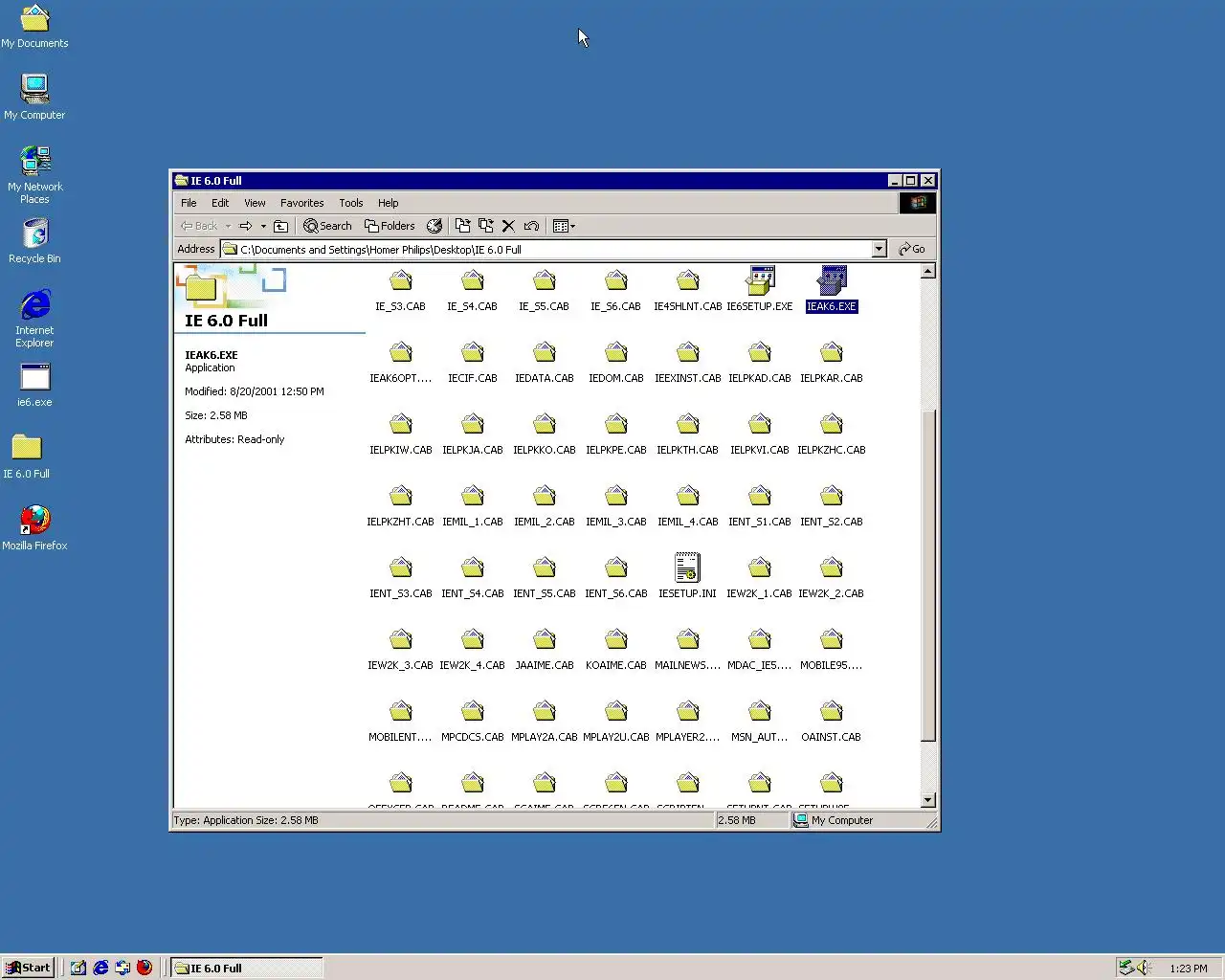Select the Internet Explorer desktop icon
This screenshot has width=1225, height=980.
click(x=34, y=318)
